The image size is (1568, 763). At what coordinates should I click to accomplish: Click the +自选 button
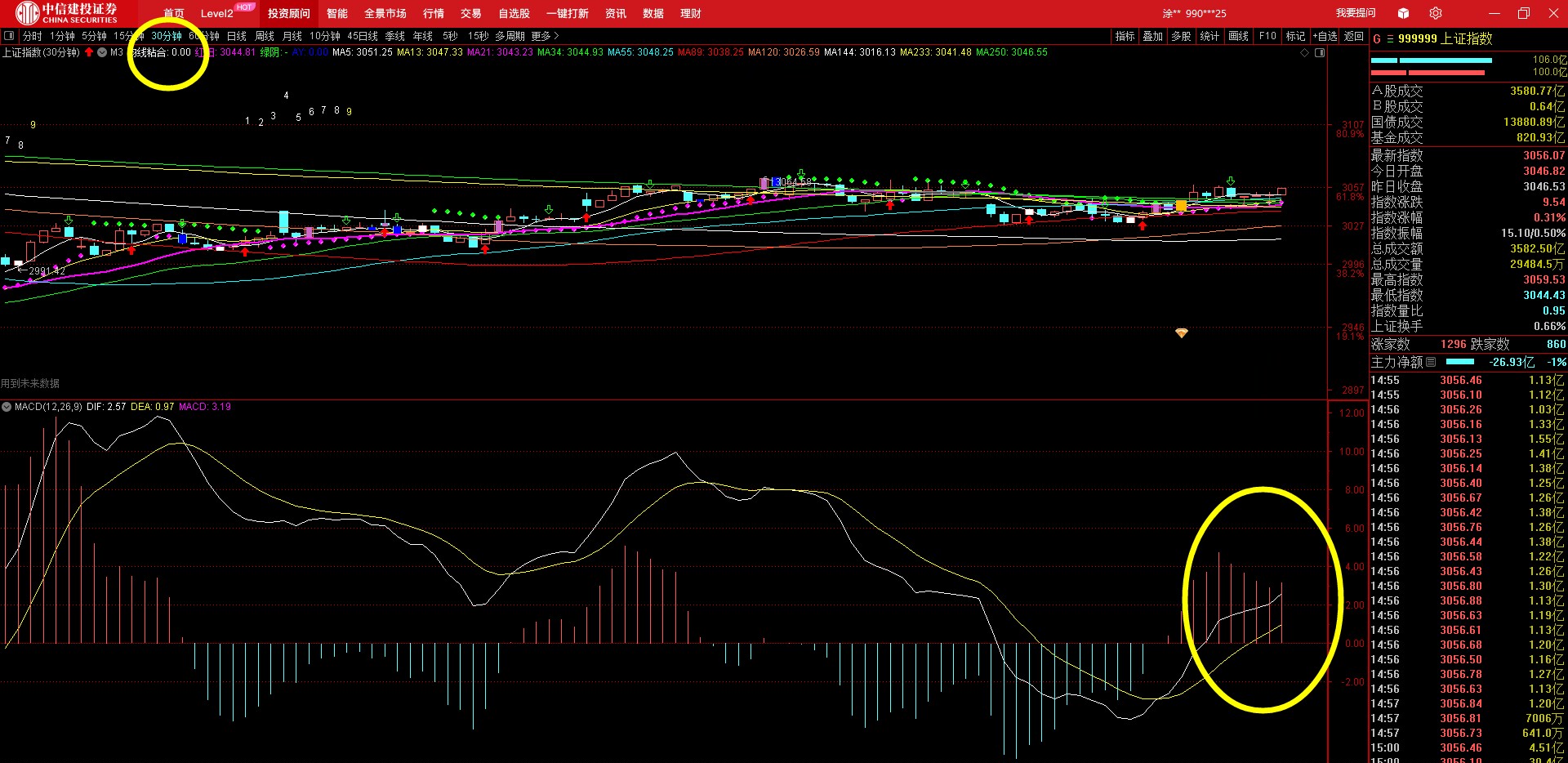1325,36
